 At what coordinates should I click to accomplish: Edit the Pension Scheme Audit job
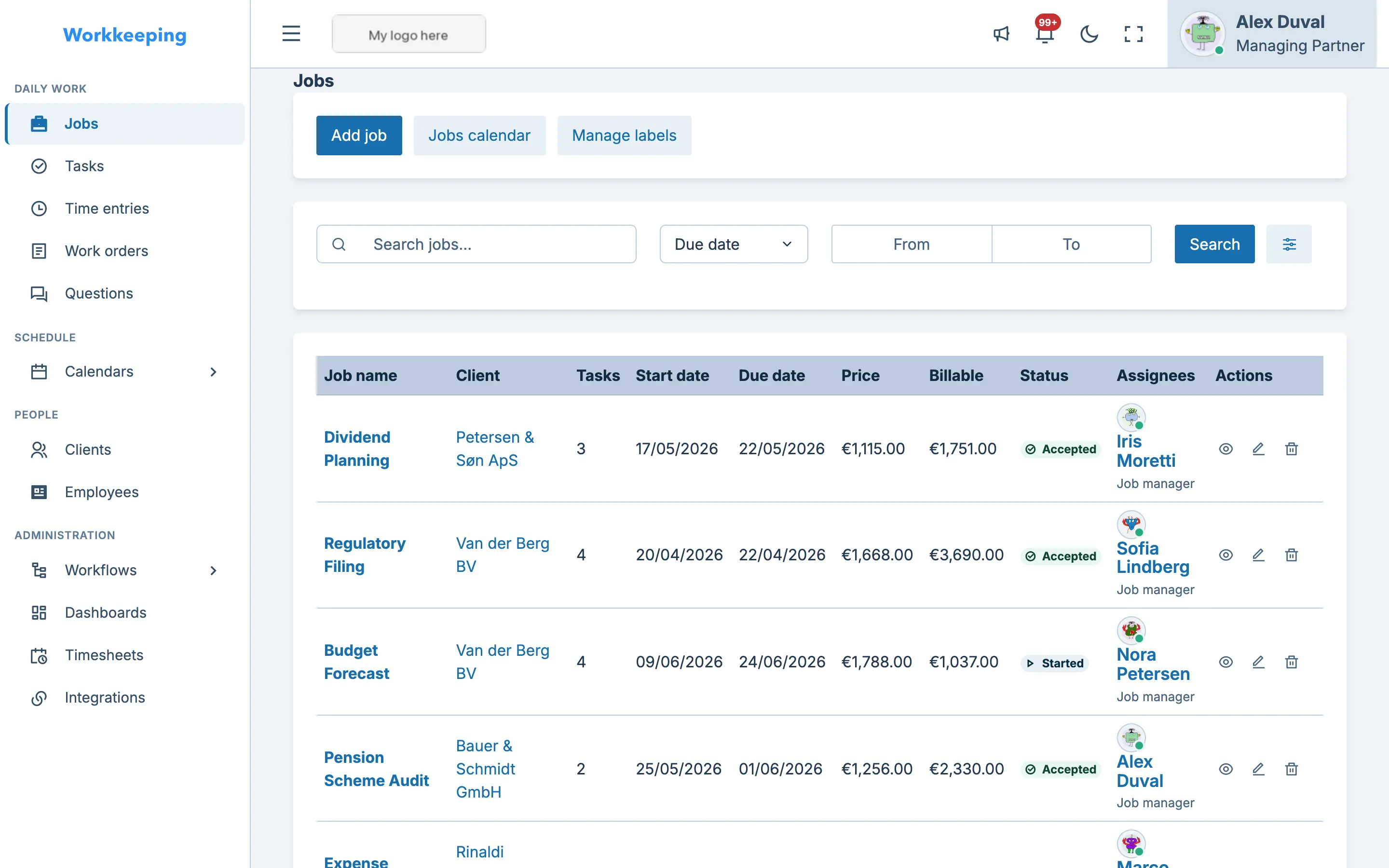(x=1258, y=769)
